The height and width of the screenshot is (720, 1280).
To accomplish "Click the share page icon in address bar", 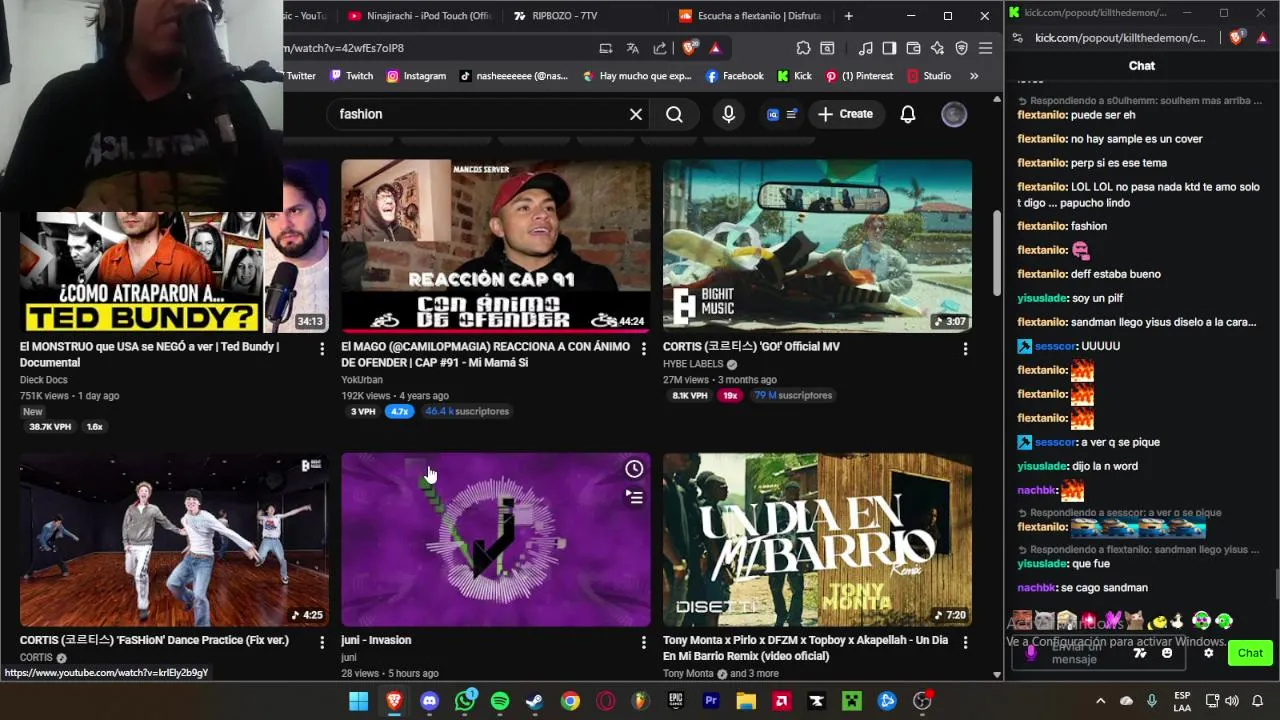I will tap(659, 48).
